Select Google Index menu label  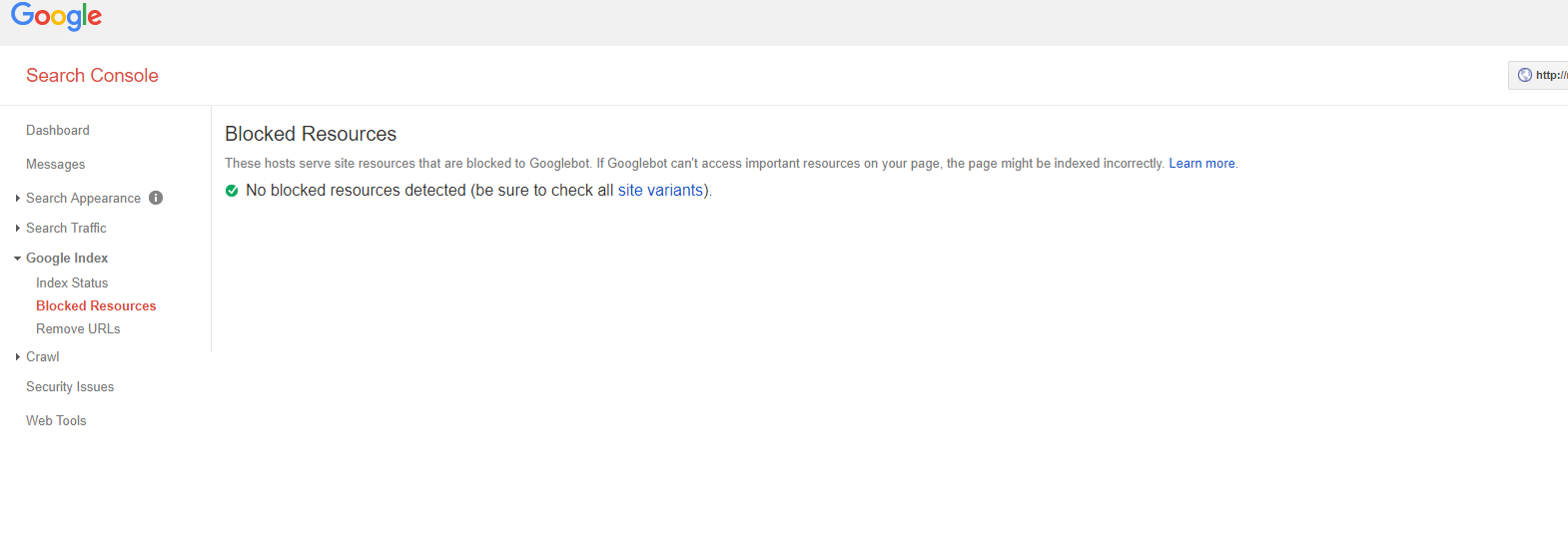[67, 259]
